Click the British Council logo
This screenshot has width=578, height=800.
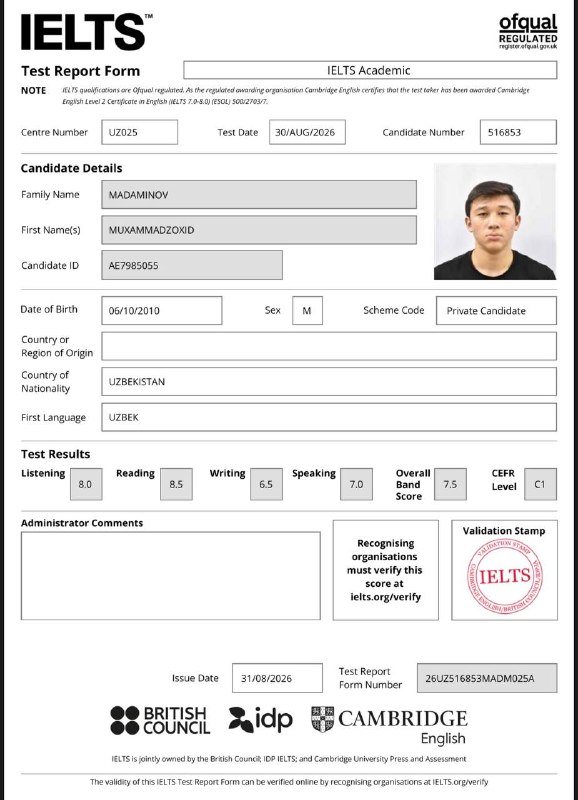[160, 720]
